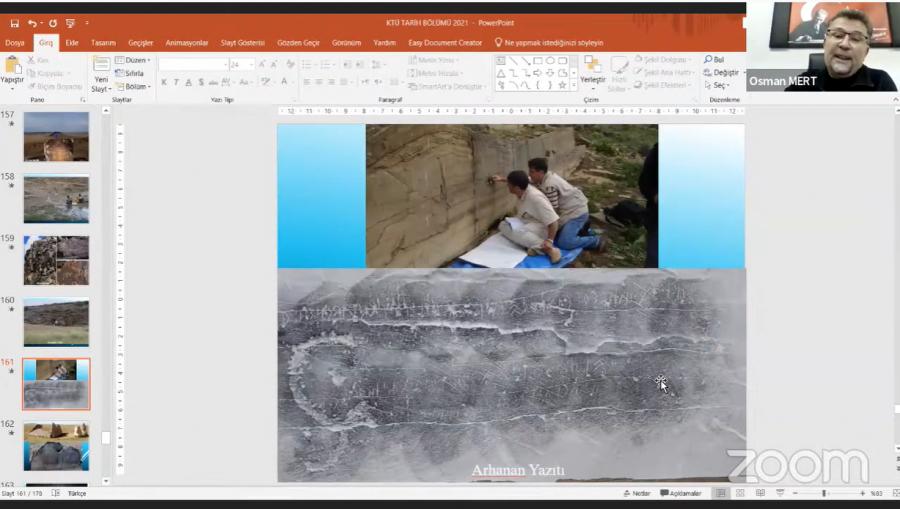The height and width of the screenshot is (509, 900).
Task: Open the font size dropdown
Action: click(251, 64)
